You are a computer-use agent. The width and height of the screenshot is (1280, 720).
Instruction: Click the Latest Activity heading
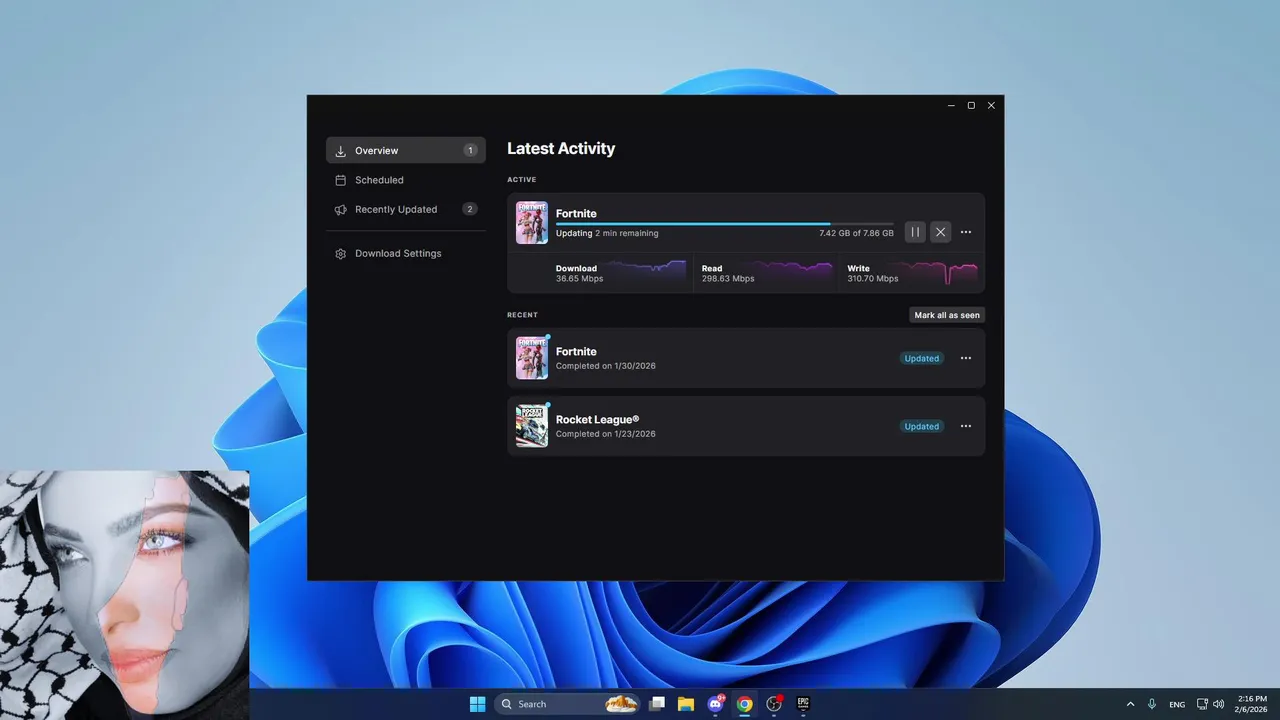tap(561, 148)
